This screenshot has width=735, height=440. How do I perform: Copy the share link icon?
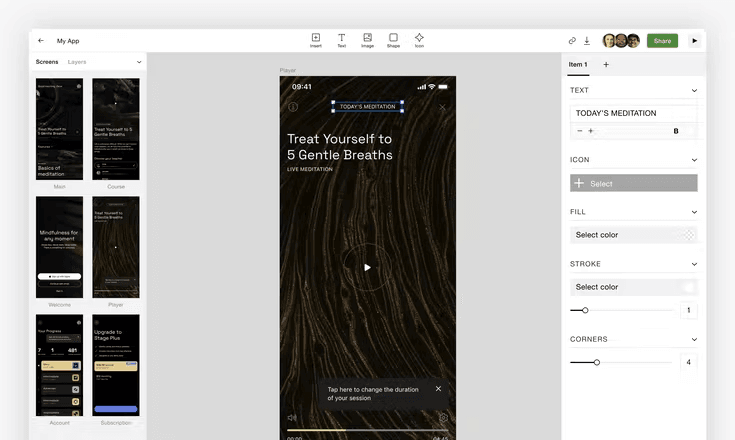(x=572, y=41)
